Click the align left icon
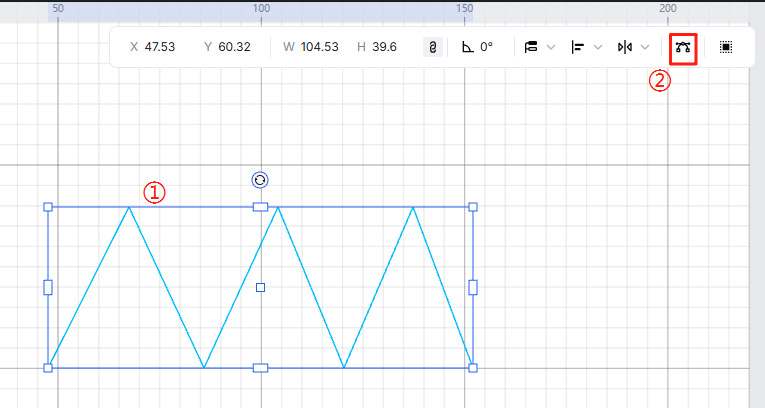 coord(578,47)
